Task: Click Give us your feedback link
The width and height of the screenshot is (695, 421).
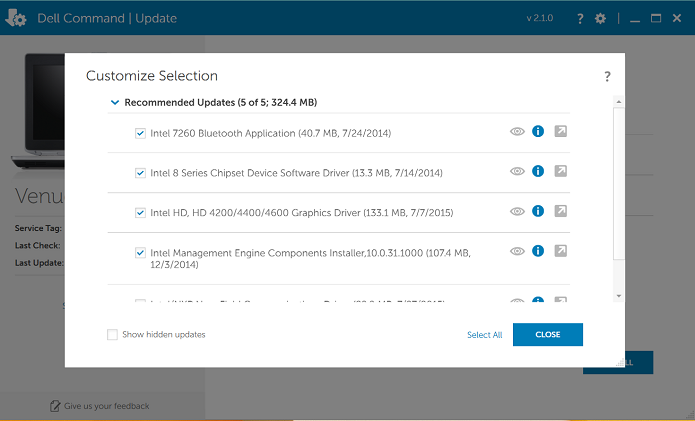Action: tap(106, 406)
